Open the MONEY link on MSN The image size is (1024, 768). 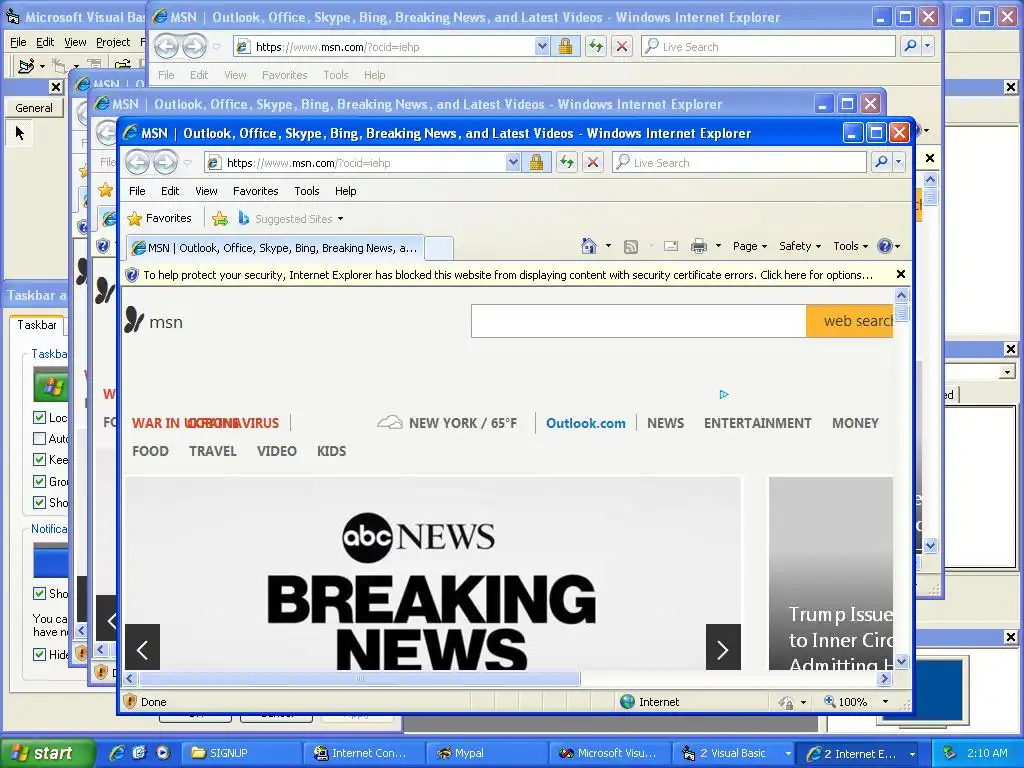point(856,423)
